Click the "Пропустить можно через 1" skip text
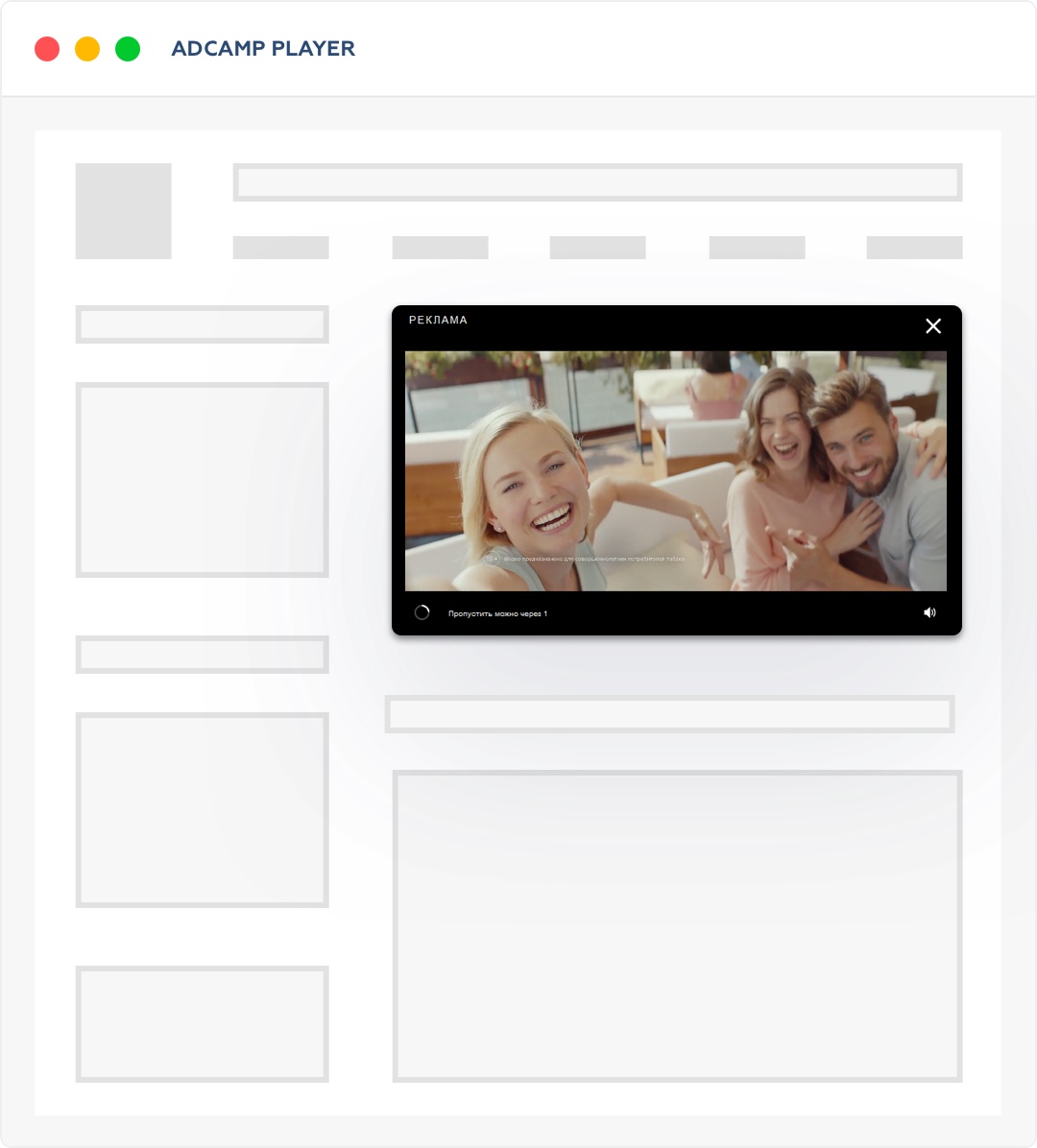The image size is (1037, 1148). click(497, 613)
